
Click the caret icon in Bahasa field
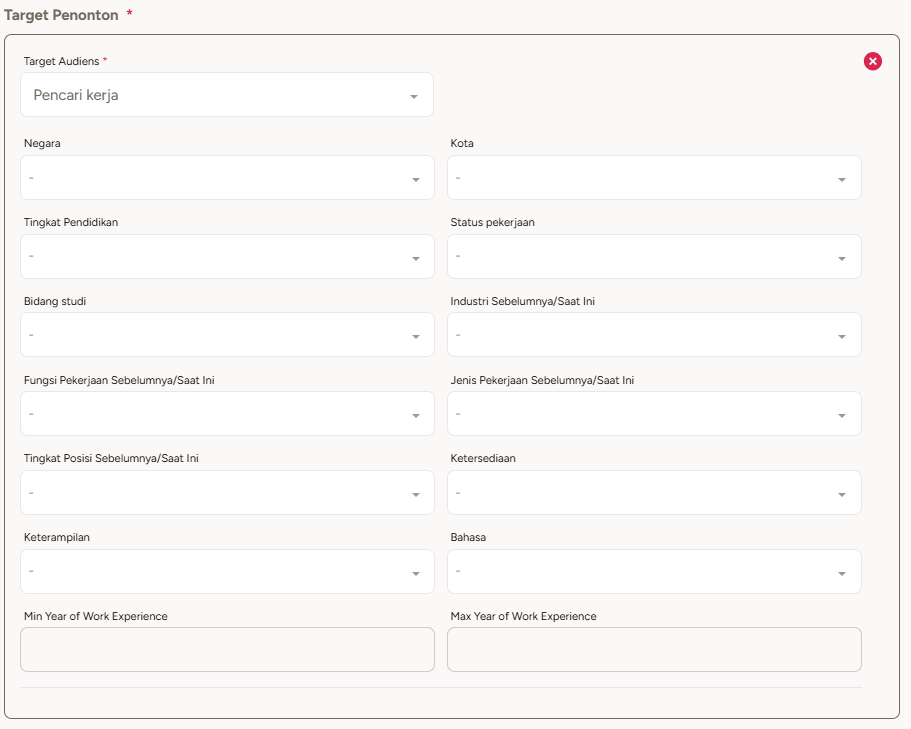coord(842,574)
